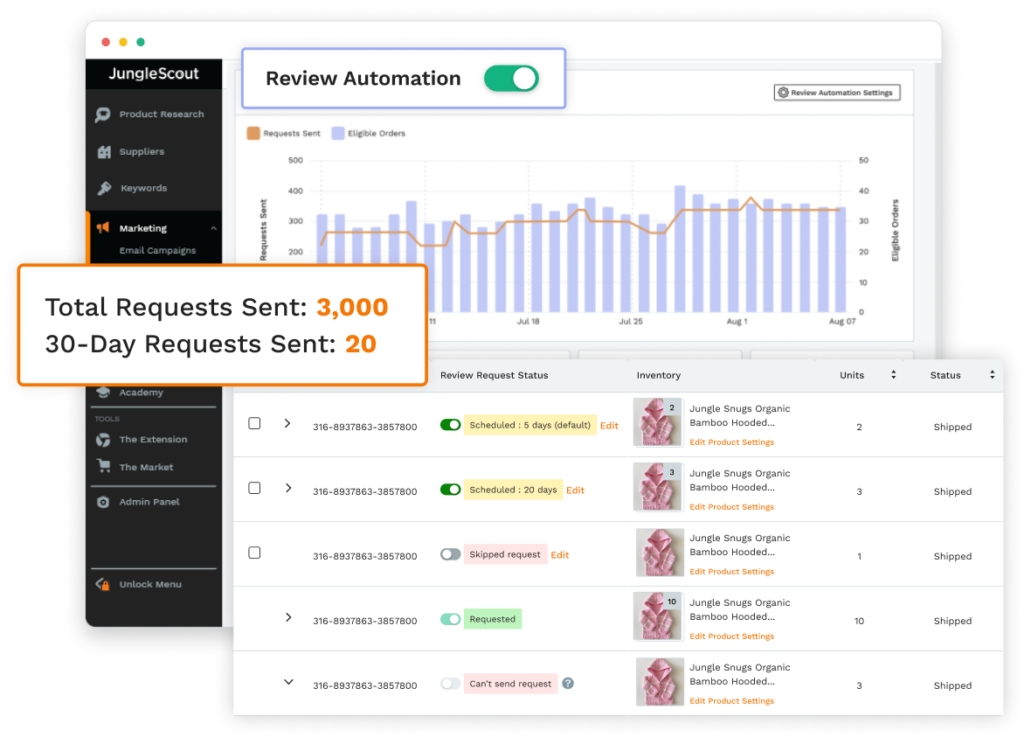
Task: Check the box for Scheduled 20 days row
Action: 255,488
